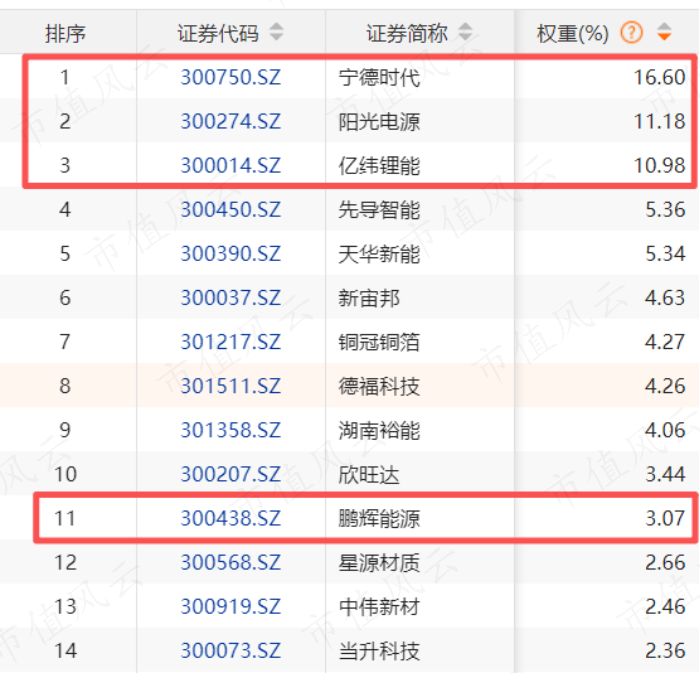Select the 300390.SZ link
Viewport: 700px width, 674px height.
point(230,254)
